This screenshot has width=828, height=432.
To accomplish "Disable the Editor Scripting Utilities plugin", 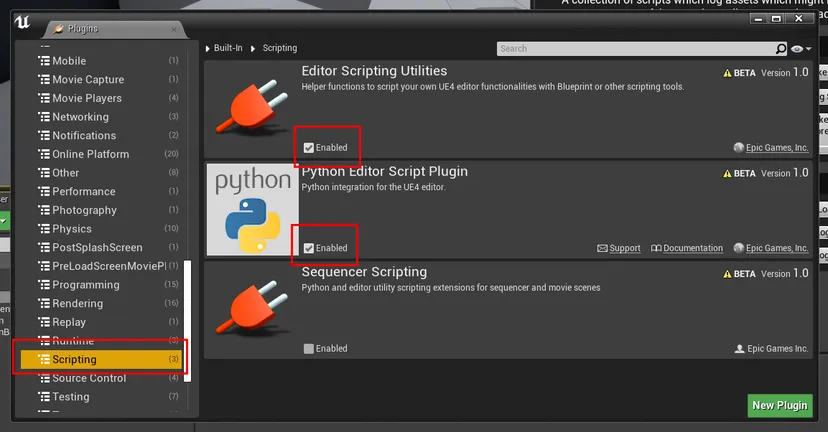I will click(x=309, y=148).
